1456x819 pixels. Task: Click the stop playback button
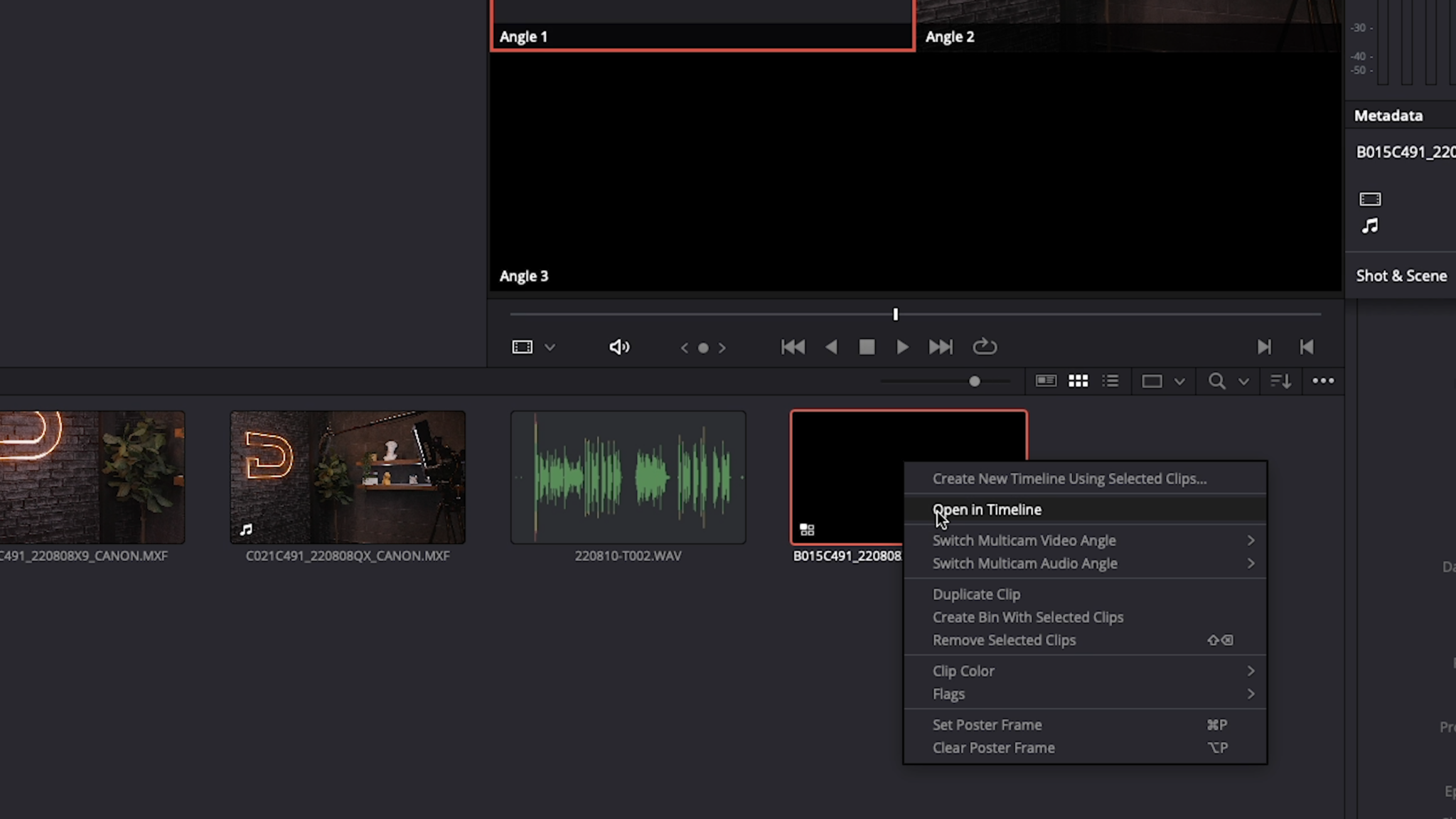click(867, 347)
